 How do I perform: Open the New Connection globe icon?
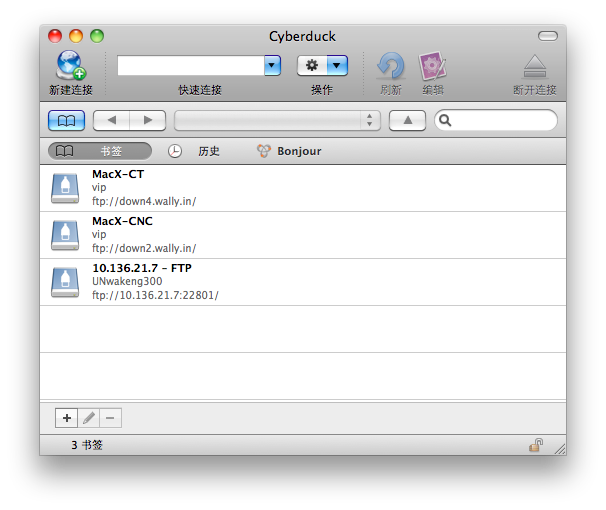pos(71,65)
